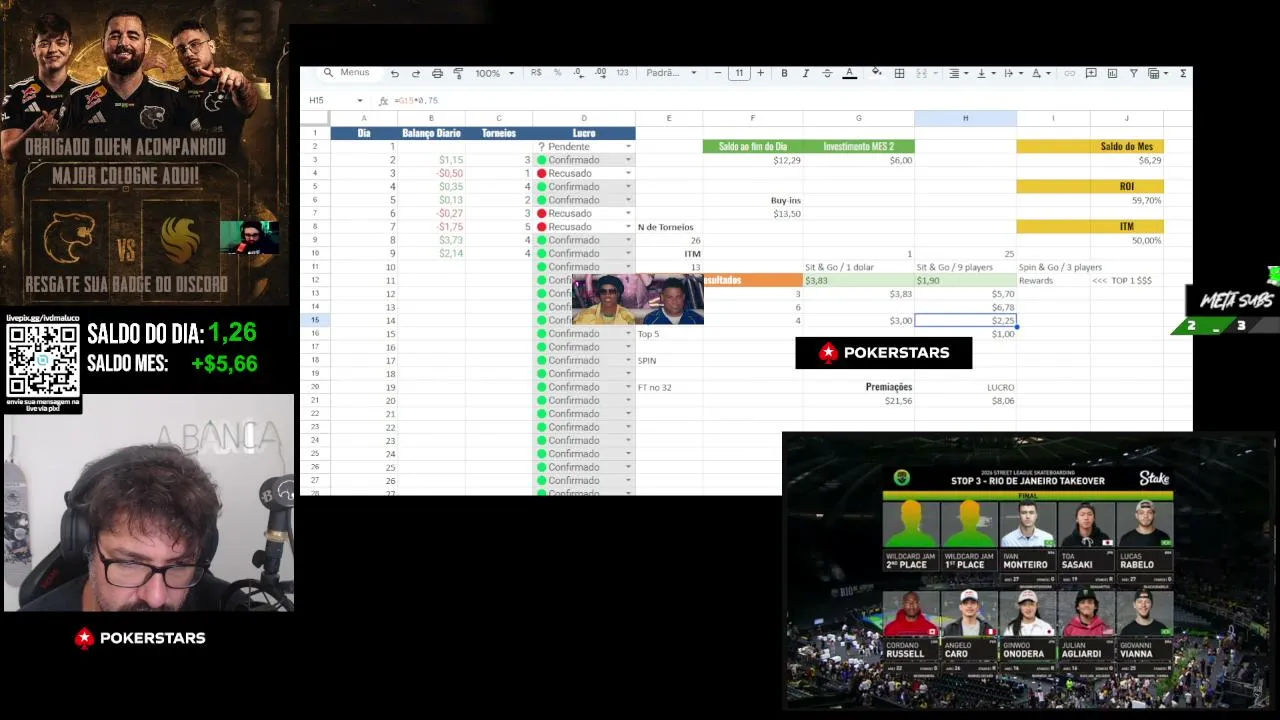
Task: Click the Redo arrow in the toolbar
Action: 416,73
